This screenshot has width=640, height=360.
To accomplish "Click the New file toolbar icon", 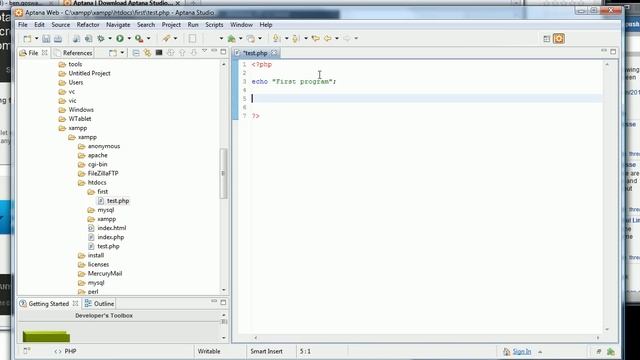I will (27, 38).
